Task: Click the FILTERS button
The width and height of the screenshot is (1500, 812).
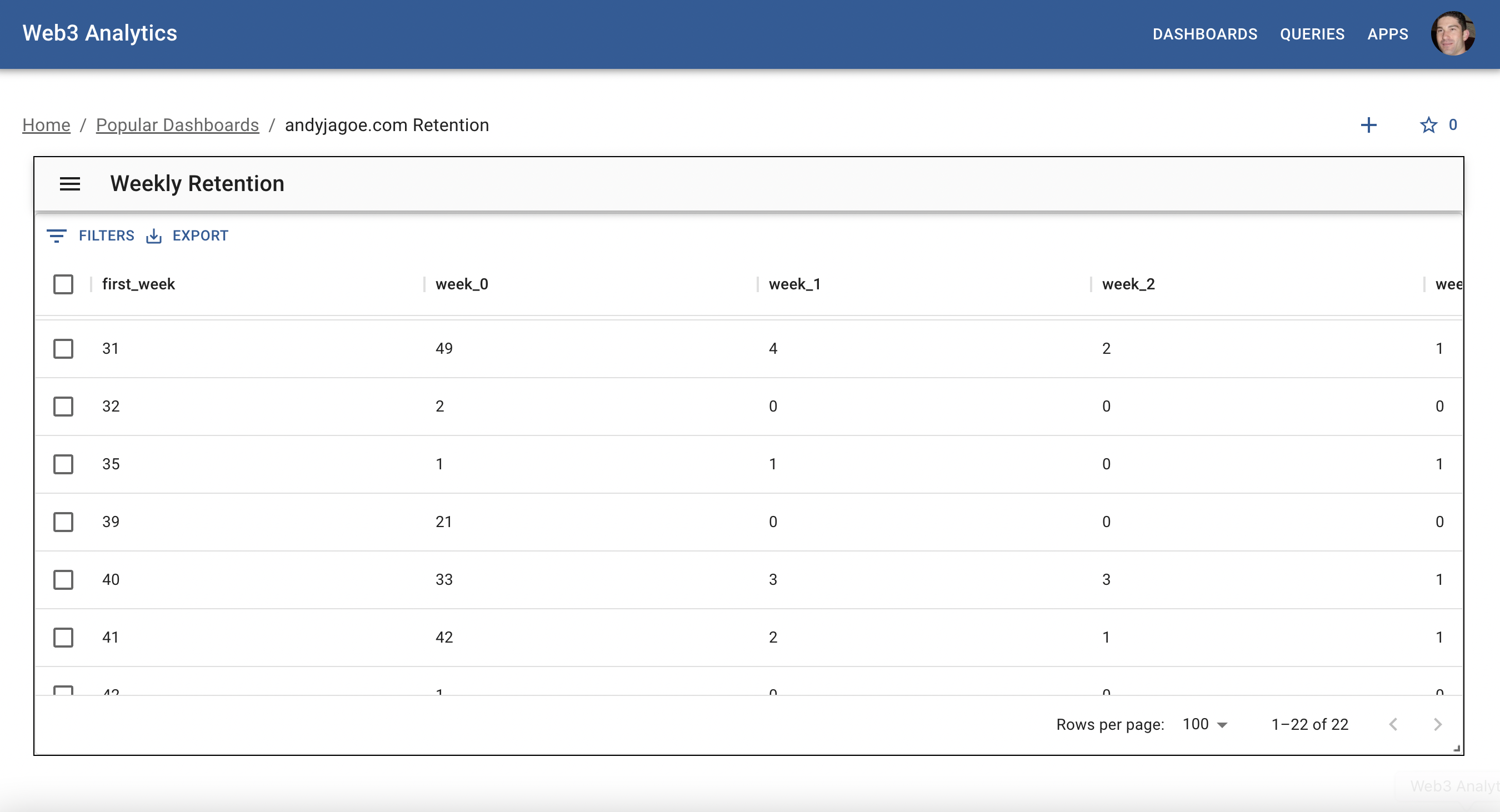Action: tap(90, 235)
